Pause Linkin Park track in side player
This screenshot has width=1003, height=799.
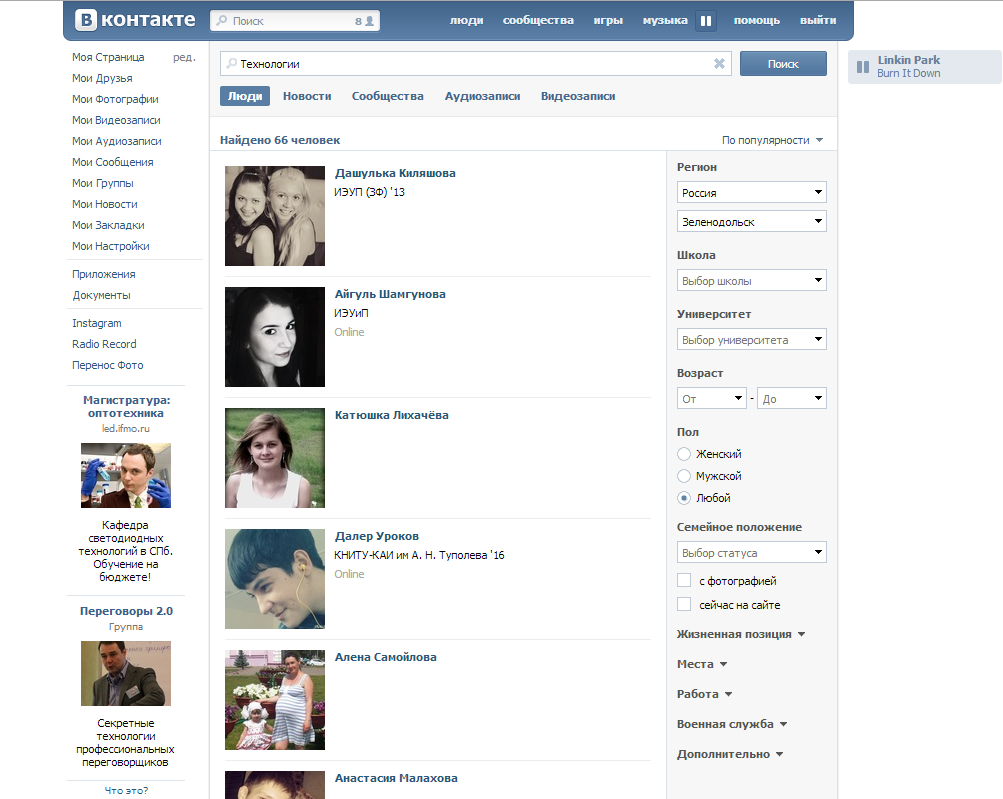(863, 67)
